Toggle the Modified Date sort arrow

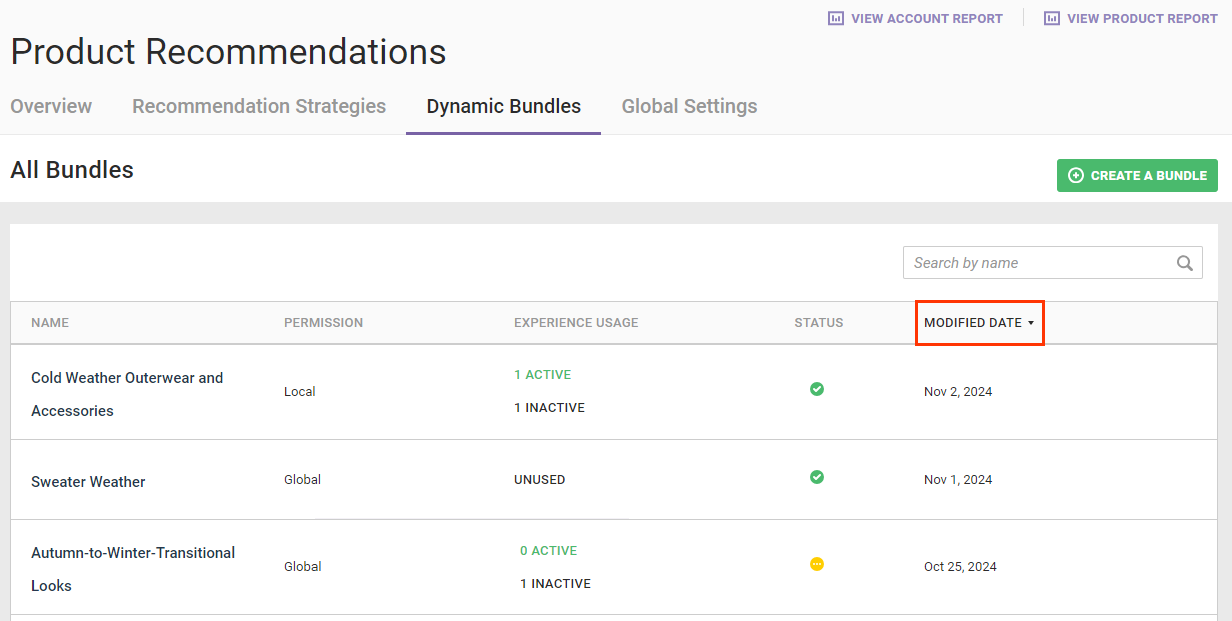1031,323
